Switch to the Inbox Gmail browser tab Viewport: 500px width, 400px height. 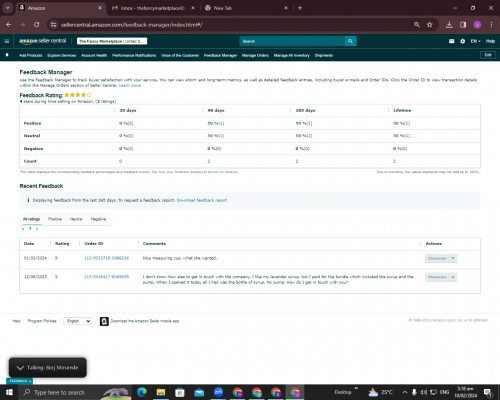[152, 8]
